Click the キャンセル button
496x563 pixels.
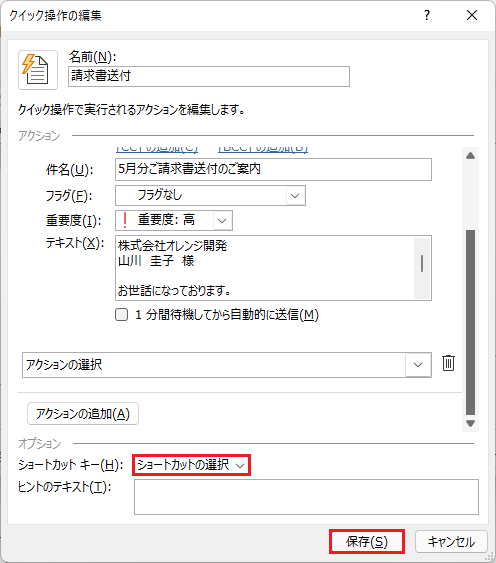(x=451, y=541)
